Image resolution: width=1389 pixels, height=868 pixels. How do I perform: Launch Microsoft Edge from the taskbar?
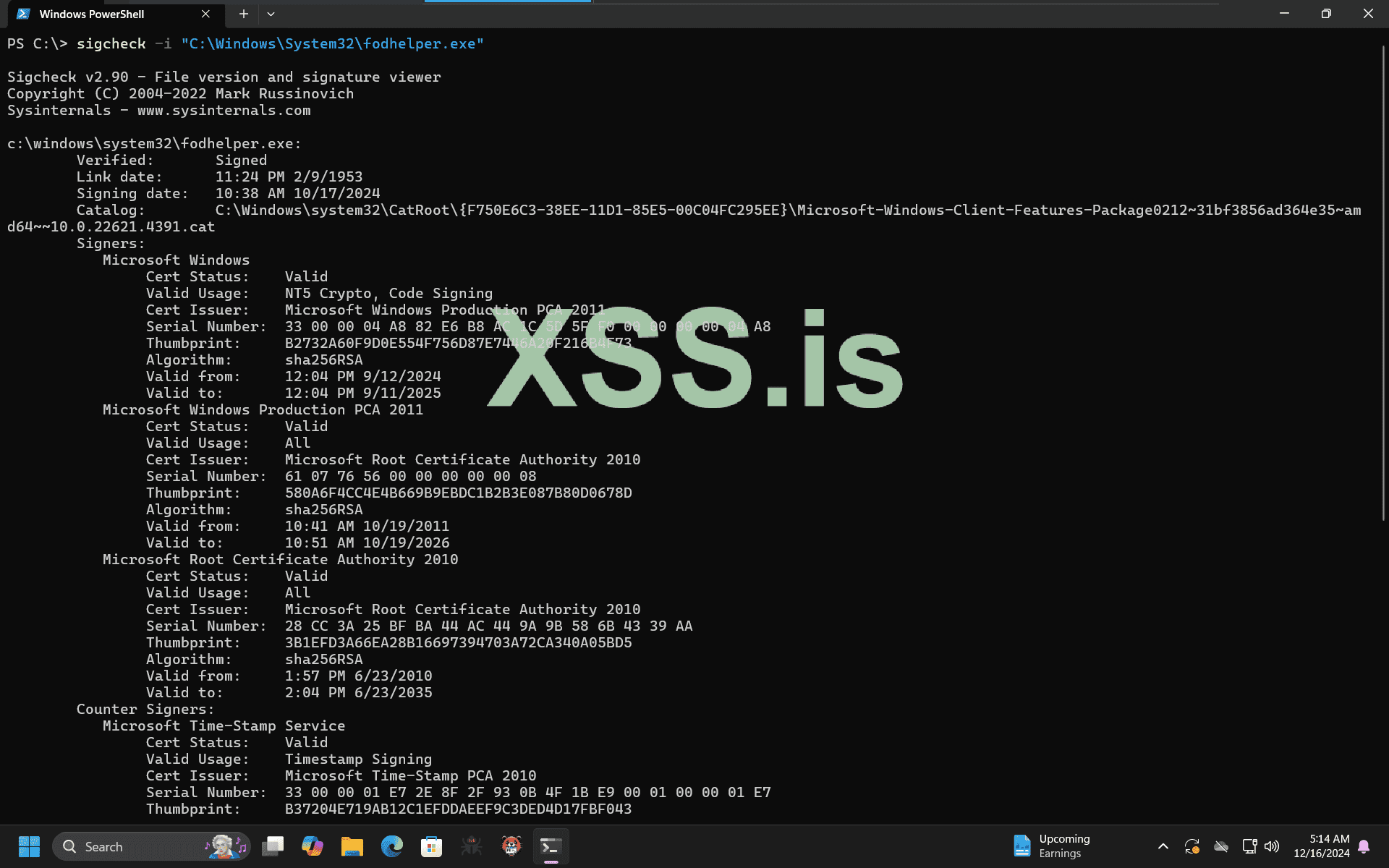pyautogui.click(x=392, y=846)
